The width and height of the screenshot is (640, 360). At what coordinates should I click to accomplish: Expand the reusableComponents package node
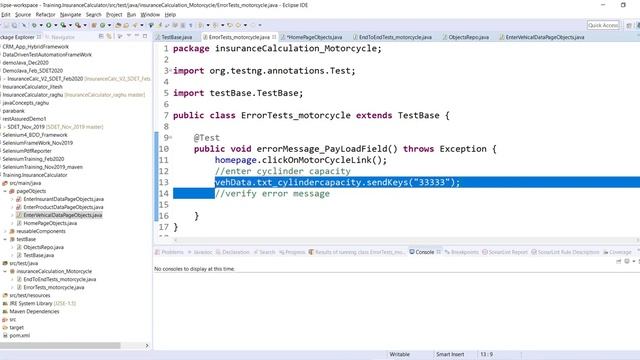coord(5,231)
